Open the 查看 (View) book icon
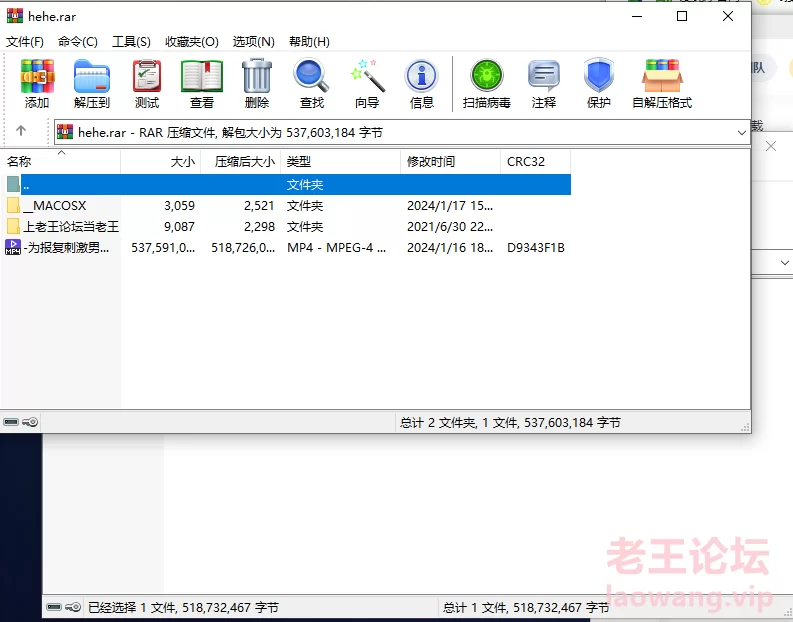The height and width of the screenshot is (622, 793). coord(202,84)
